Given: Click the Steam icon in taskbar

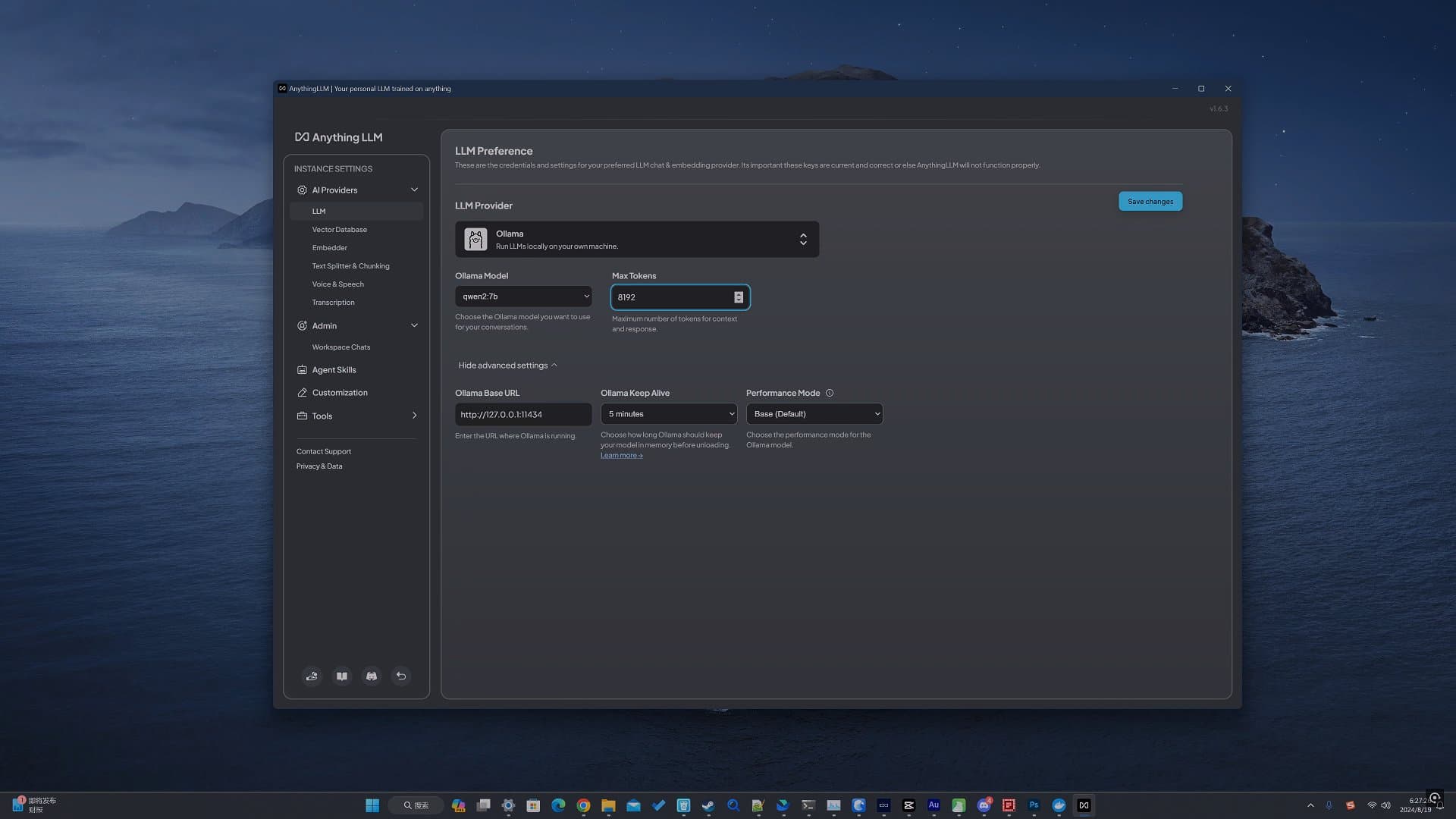Looking at the screenshot, I should tap(708, 805).
